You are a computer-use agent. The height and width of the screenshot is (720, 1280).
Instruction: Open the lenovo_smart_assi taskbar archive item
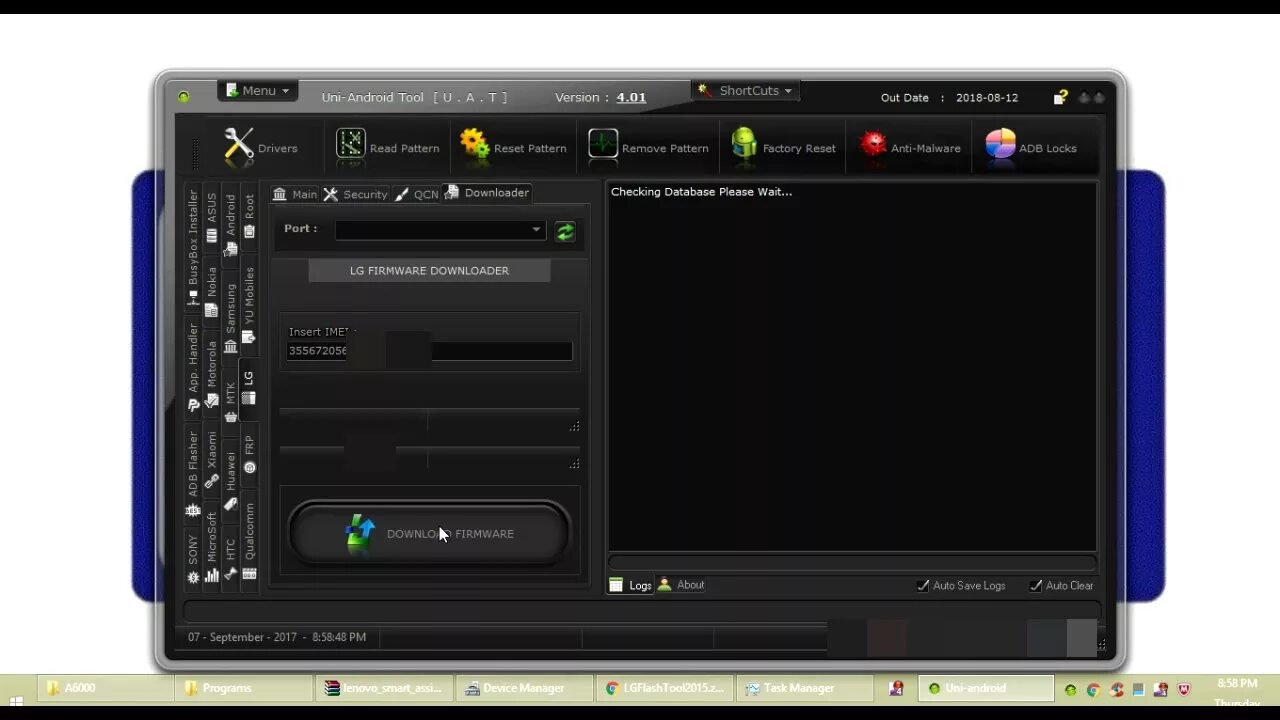pos(386,688)
